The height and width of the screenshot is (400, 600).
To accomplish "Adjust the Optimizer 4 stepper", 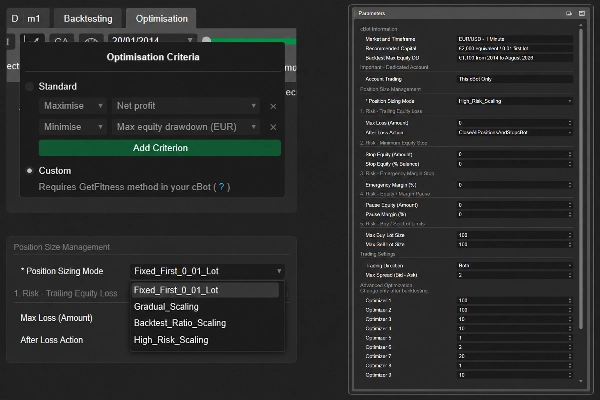I will (x=570, y=328).
